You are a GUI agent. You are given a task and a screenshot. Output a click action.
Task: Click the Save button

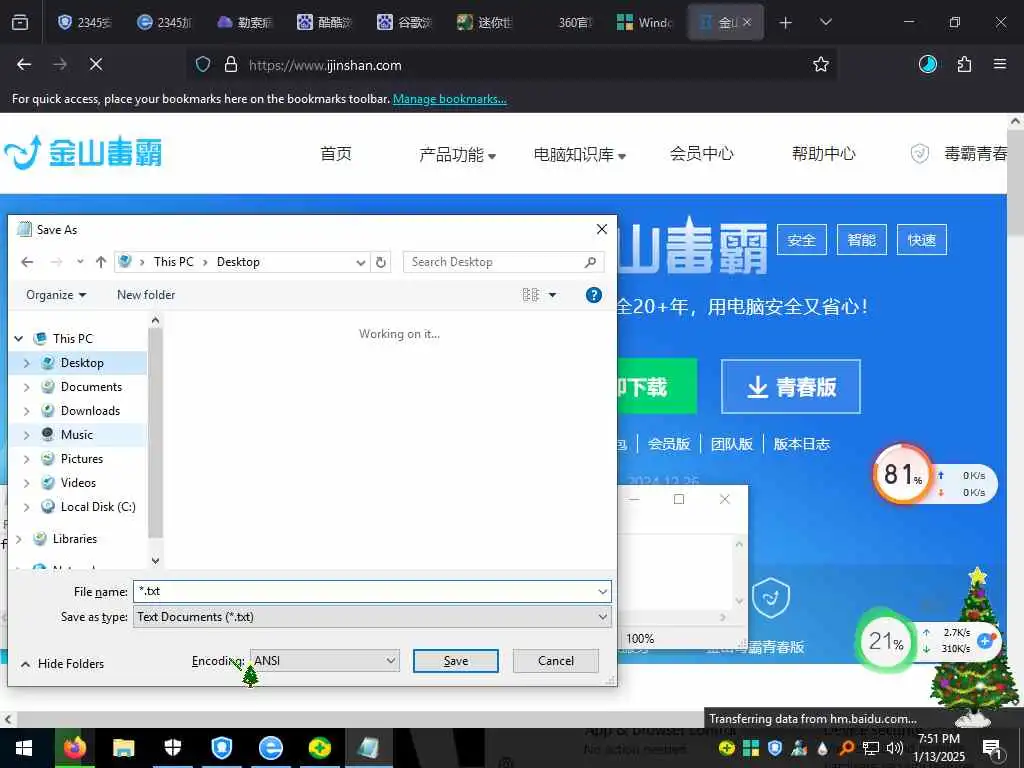(x=456, y=661)
